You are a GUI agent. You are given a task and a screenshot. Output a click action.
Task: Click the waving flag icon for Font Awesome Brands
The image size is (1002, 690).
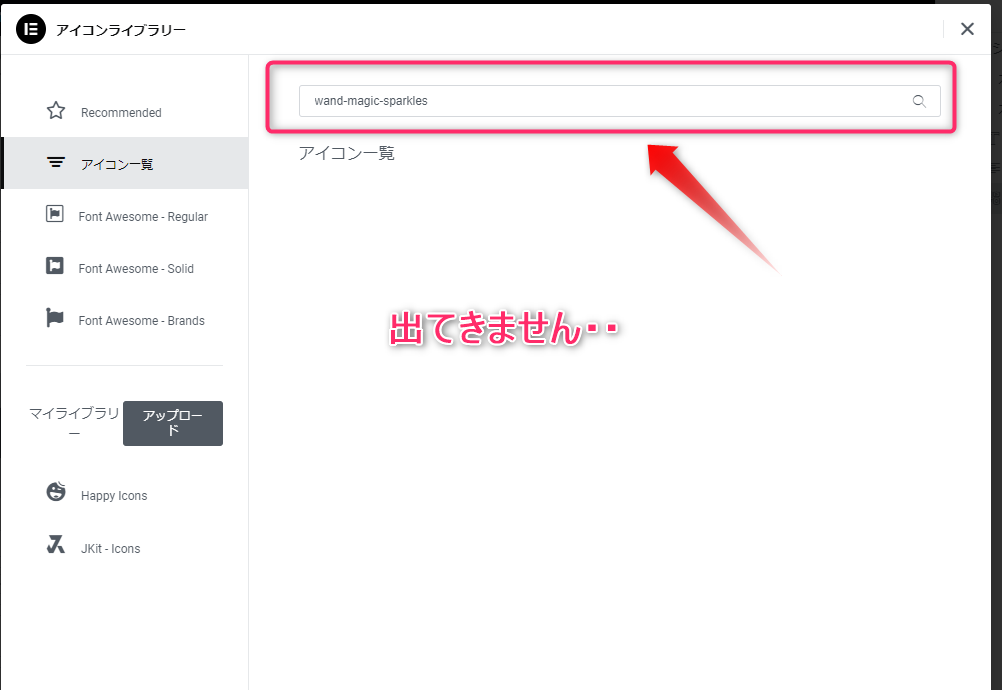(55, 319)
